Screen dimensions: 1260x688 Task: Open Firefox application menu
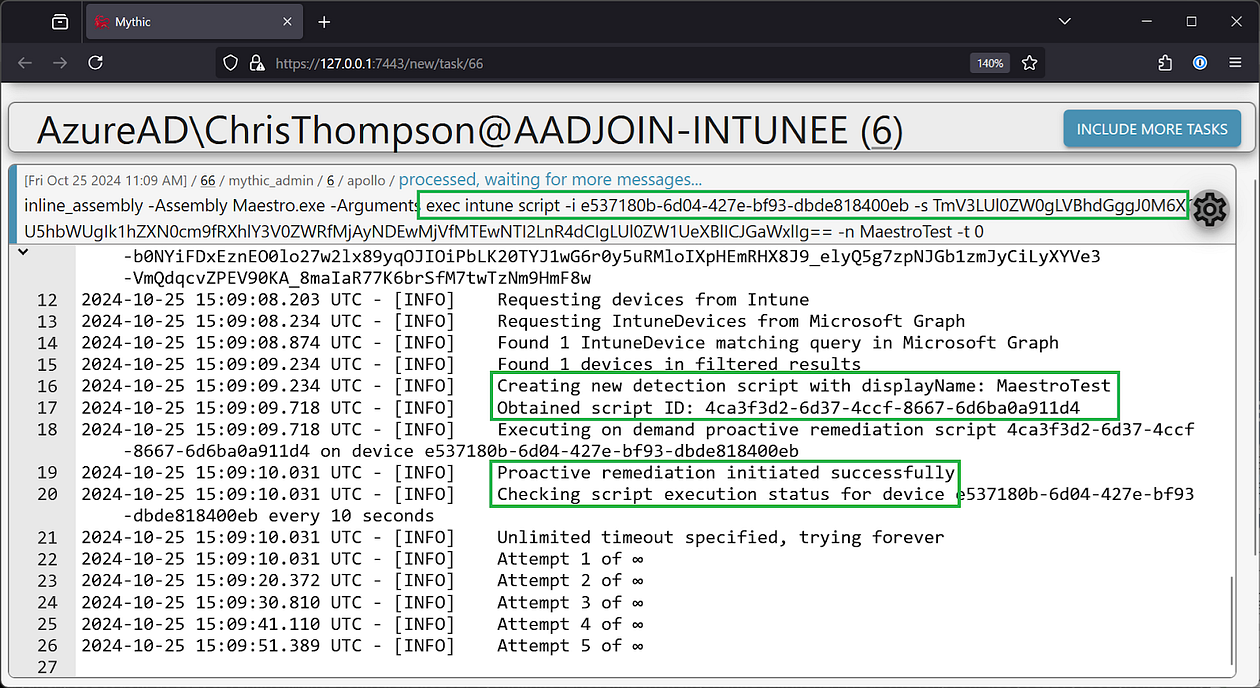[1235, 63]
